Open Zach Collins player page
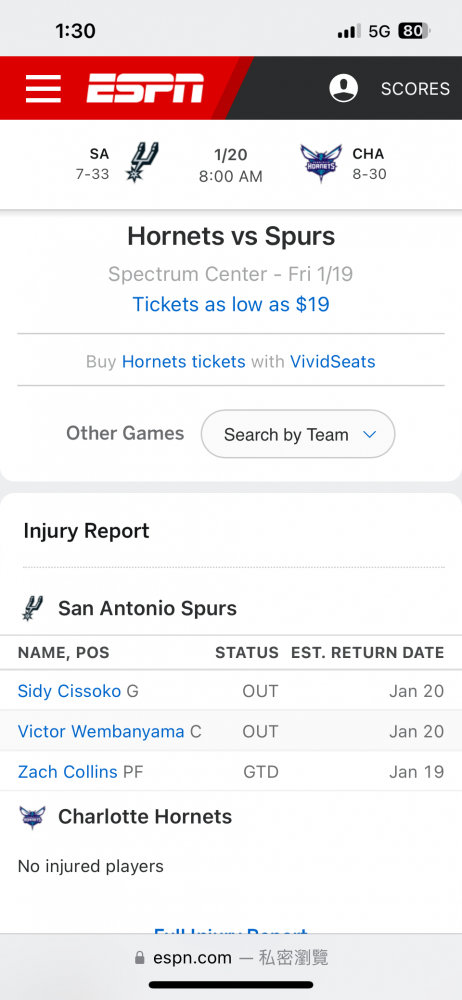The width and height of the screenshot is (462, 1000). click(x=68, y=772)
